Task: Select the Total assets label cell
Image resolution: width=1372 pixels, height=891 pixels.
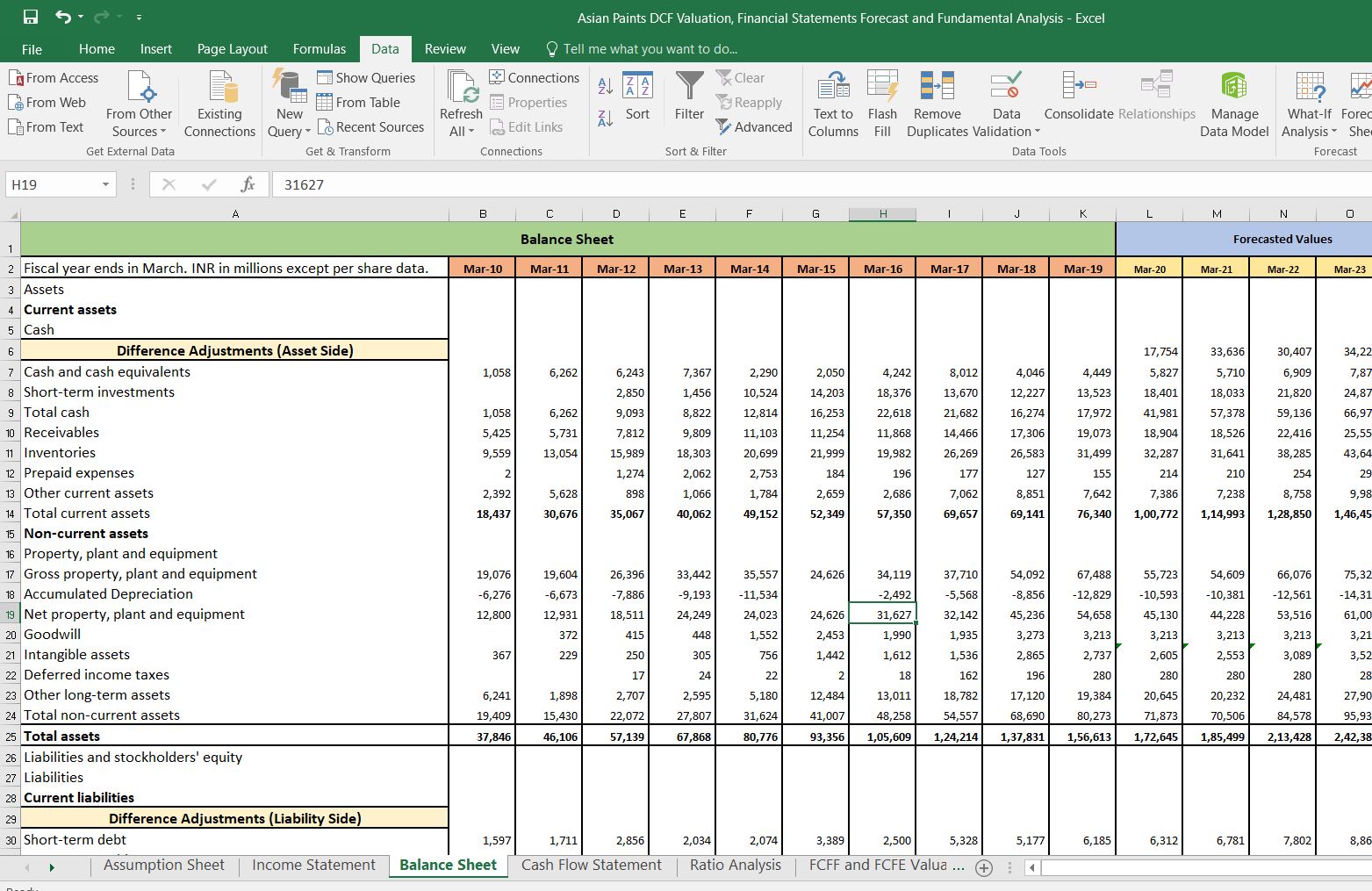Action: click(x=234, y=737)
